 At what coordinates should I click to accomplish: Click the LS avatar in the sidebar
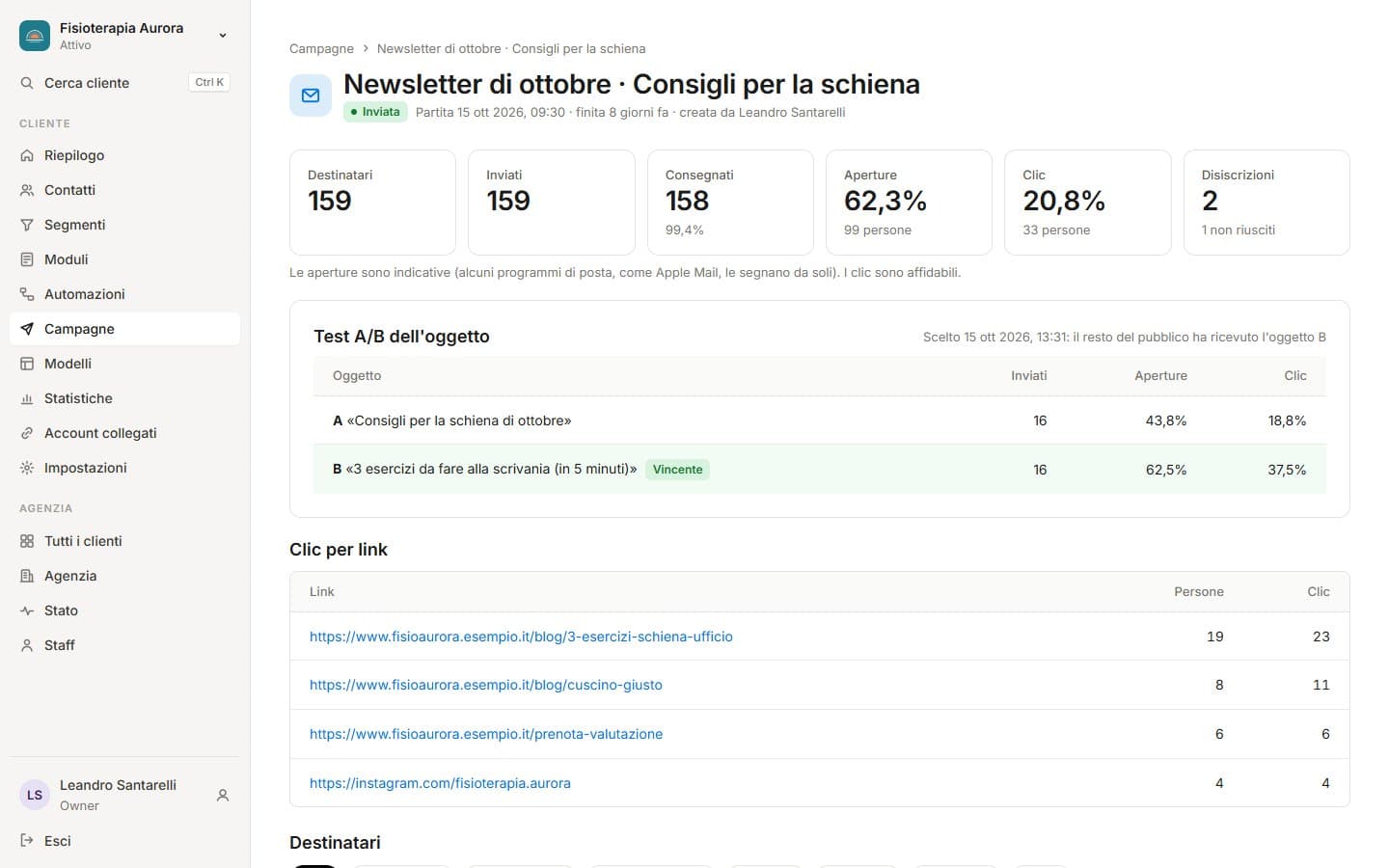[35, 795]
